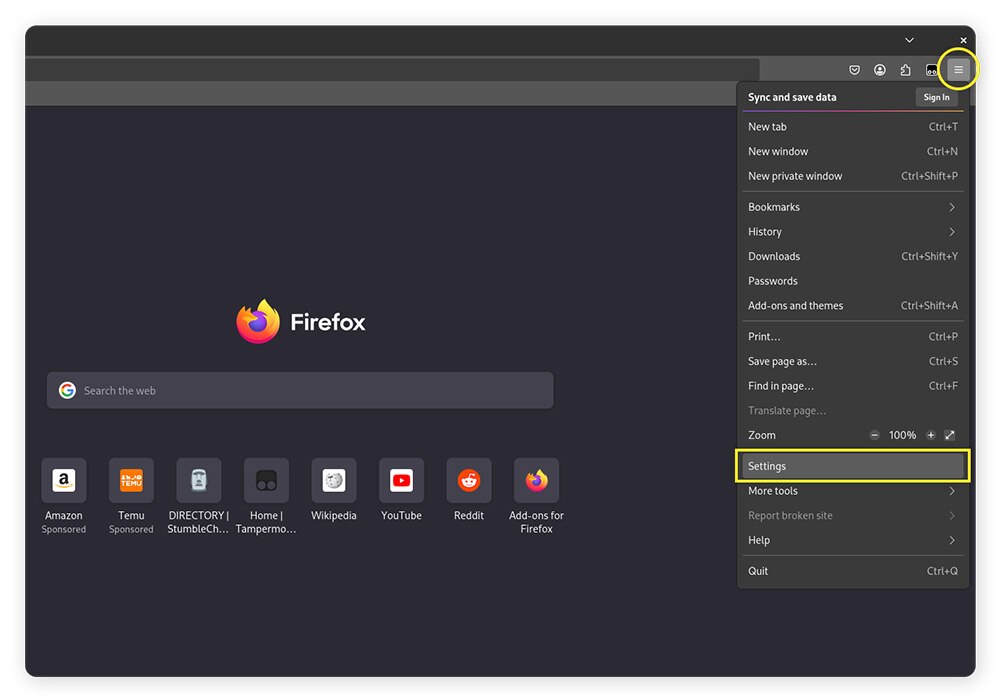Click the browser address bar

coord(392,69)
